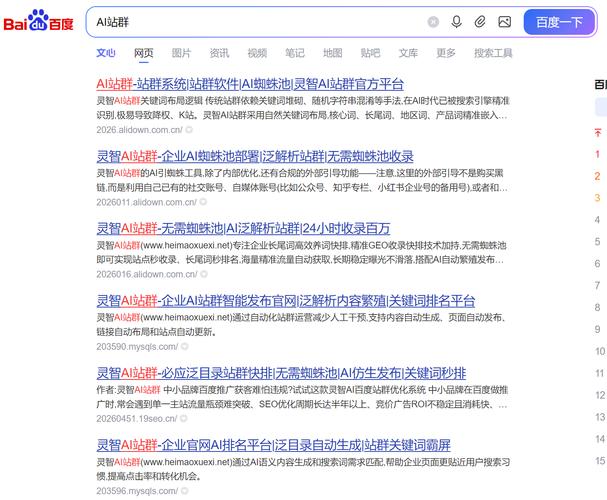
Task: Click the icon beside 203590.mysqls.com
Action: pyautogui.click(x=185, y=346)
